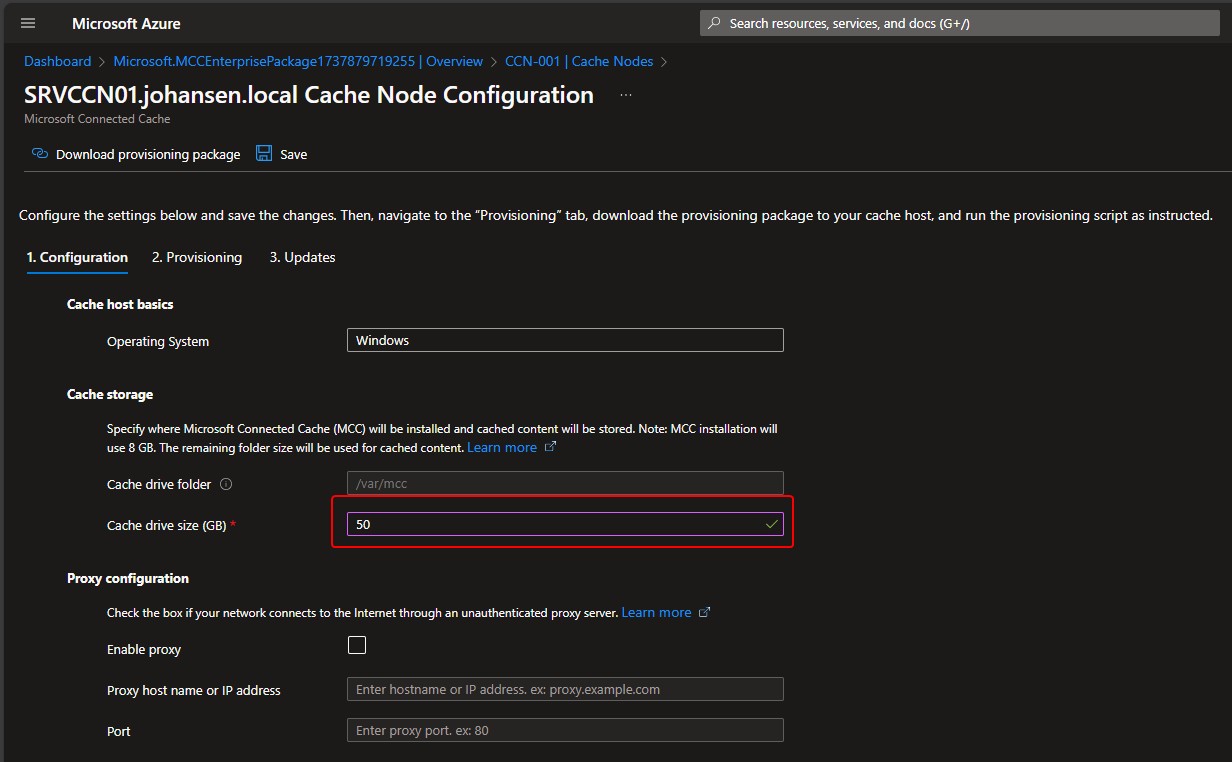Screen dimensions: 1232x762
Task: Select the Proxy configuration section heading
Action: click(x=128, y=578)
